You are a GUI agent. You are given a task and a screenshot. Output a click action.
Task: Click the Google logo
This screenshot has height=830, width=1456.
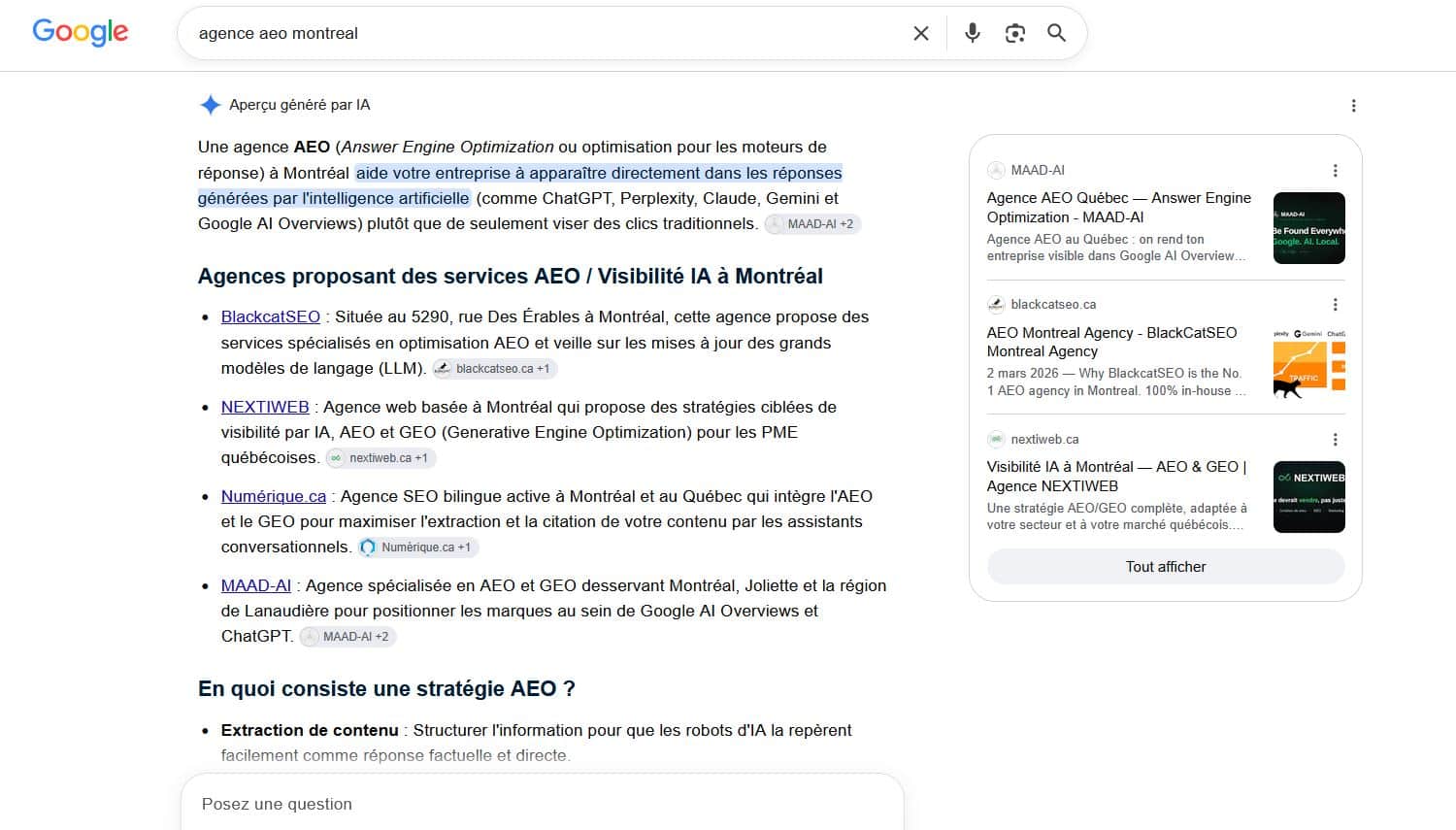pyautogui.click(x=81, y=32)
